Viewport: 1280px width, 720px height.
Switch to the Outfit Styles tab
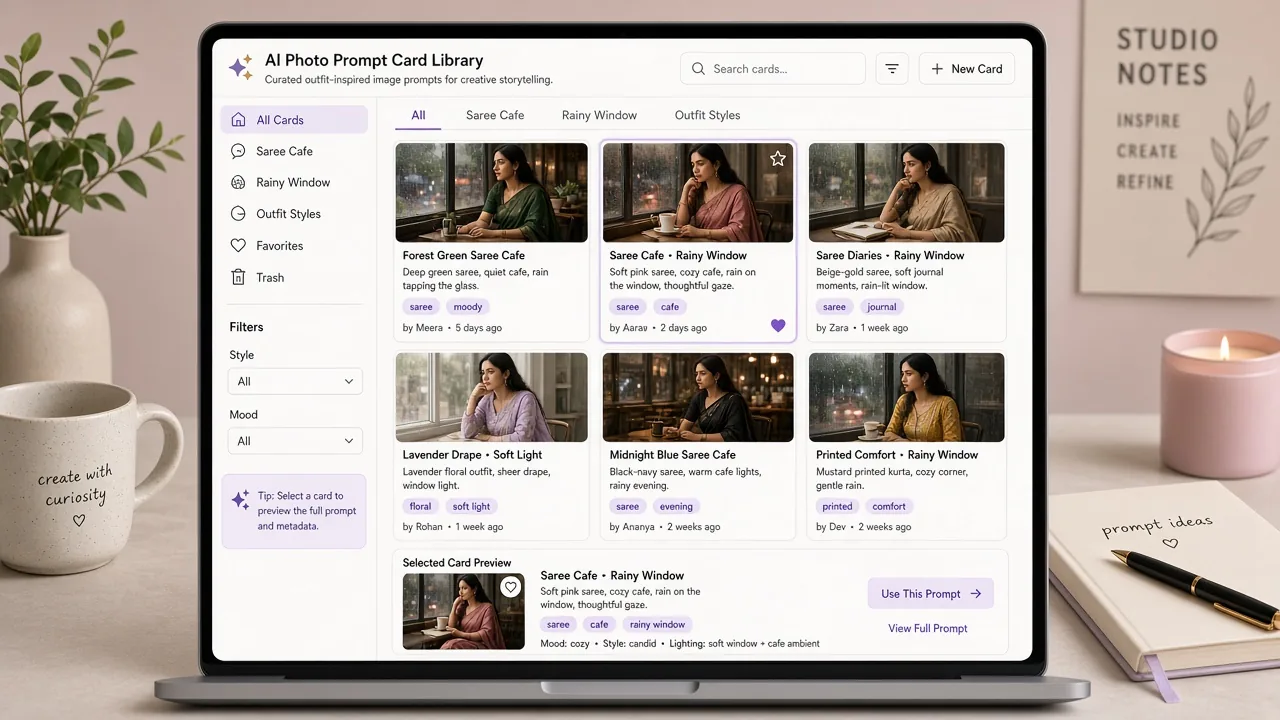tap(707, 115)
